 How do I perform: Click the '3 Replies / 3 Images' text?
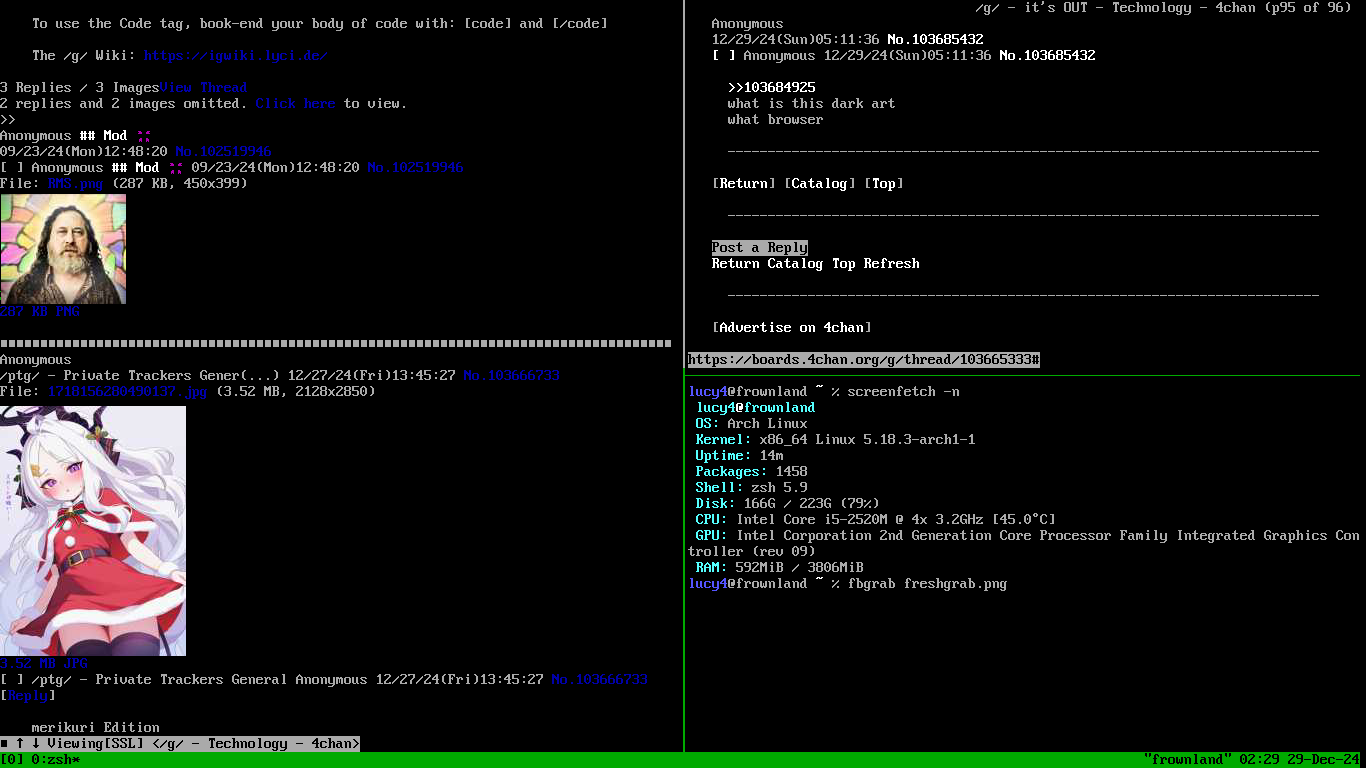(x=79, y=87)
